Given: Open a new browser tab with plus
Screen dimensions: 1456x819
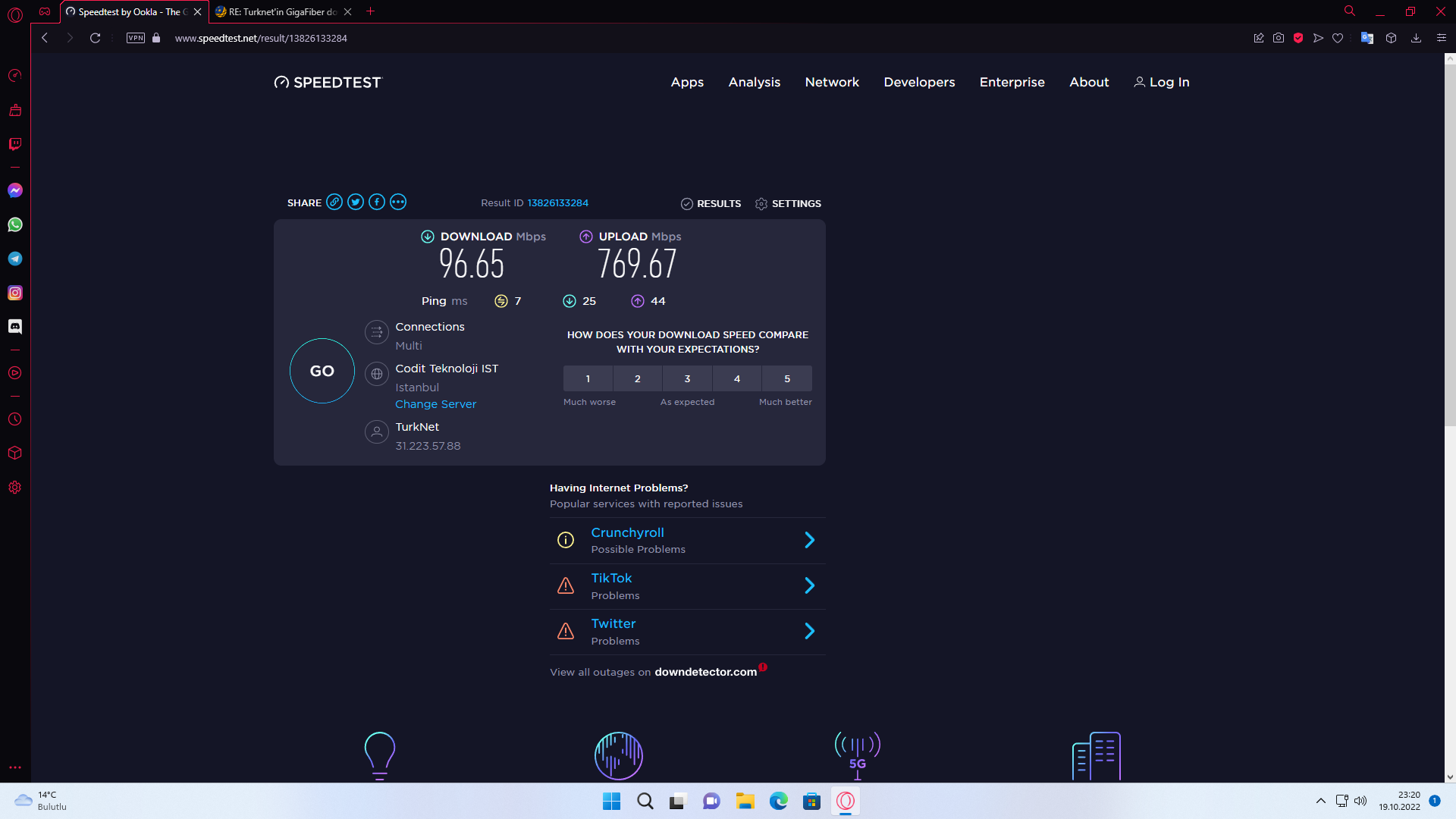Looking at the screenshot, I should tap(370, 11).
